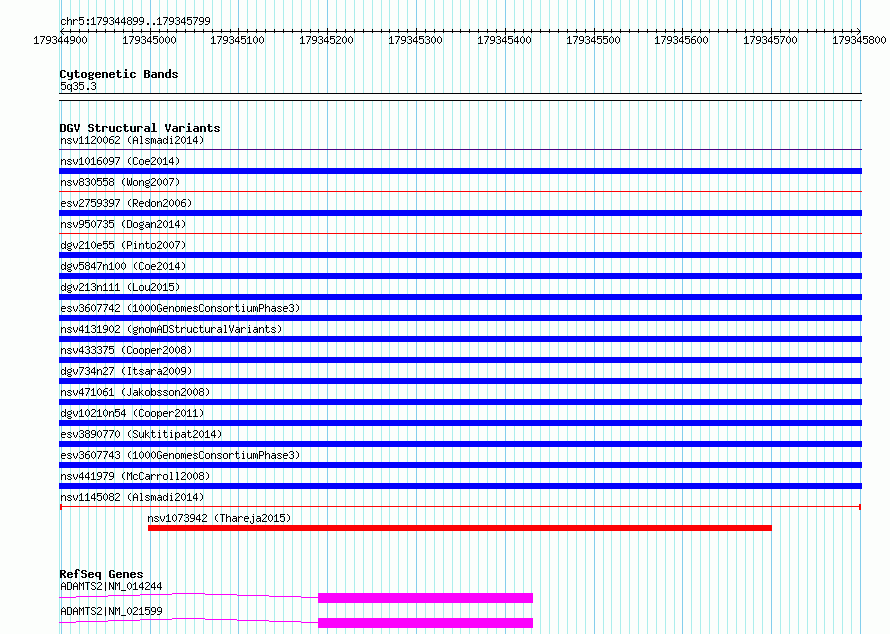Open variant nsv4131902 (gnomADStructuralVariants)

coord(171,329)
